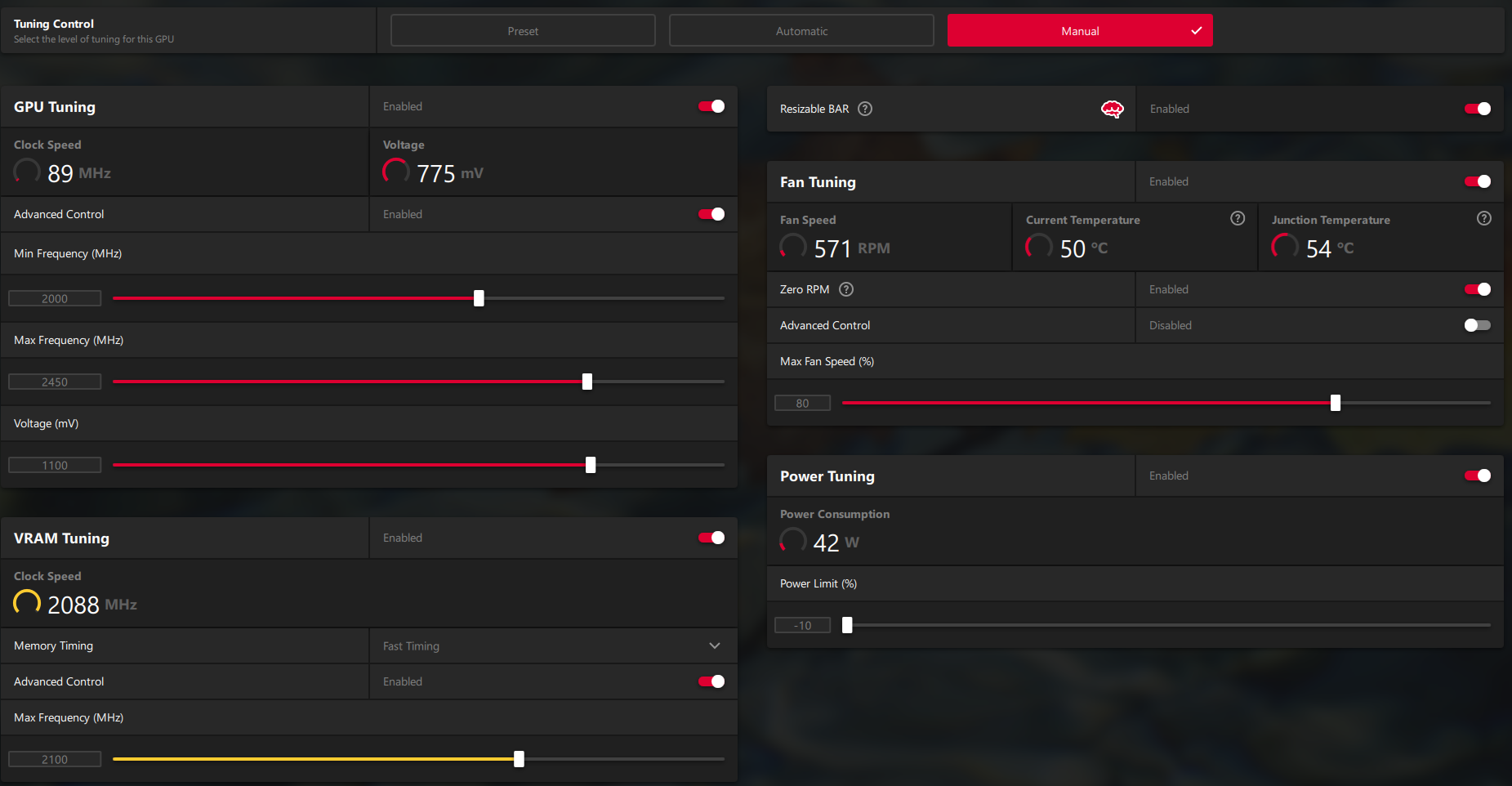The width and height of the screenshot is (1512, 786).
Task: Click the VRAM Clock Speed gauge icon
Action: [x=27, y=603]
